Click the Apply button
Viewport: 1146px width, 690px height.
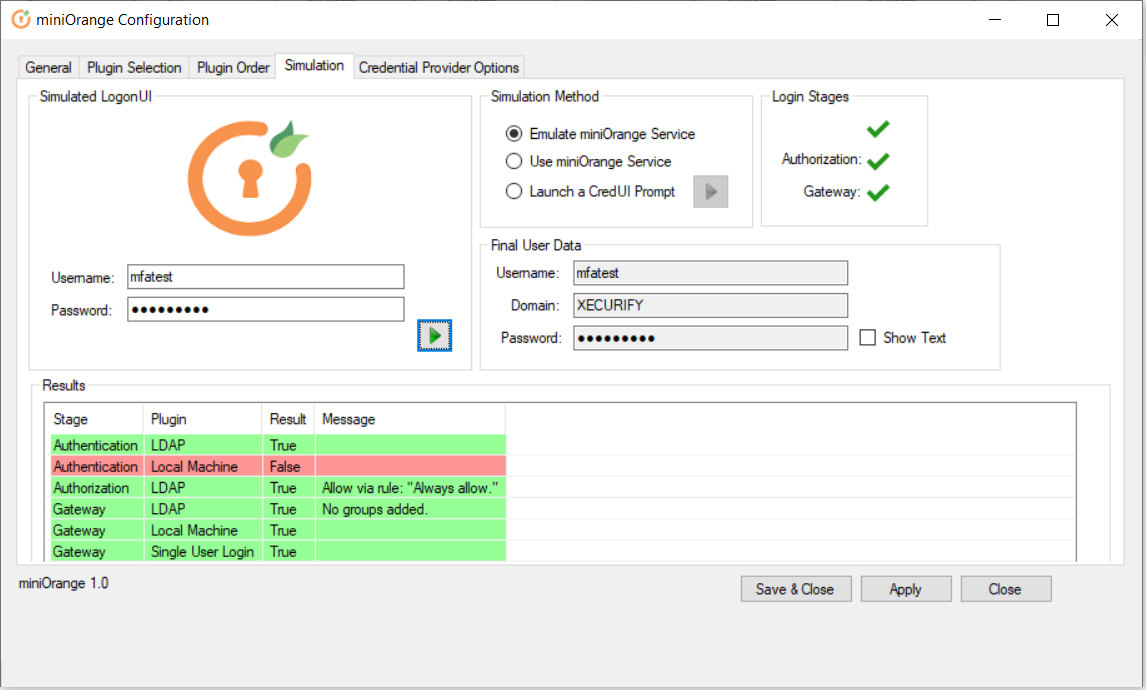pyautogui.click(x=906, y=589)
